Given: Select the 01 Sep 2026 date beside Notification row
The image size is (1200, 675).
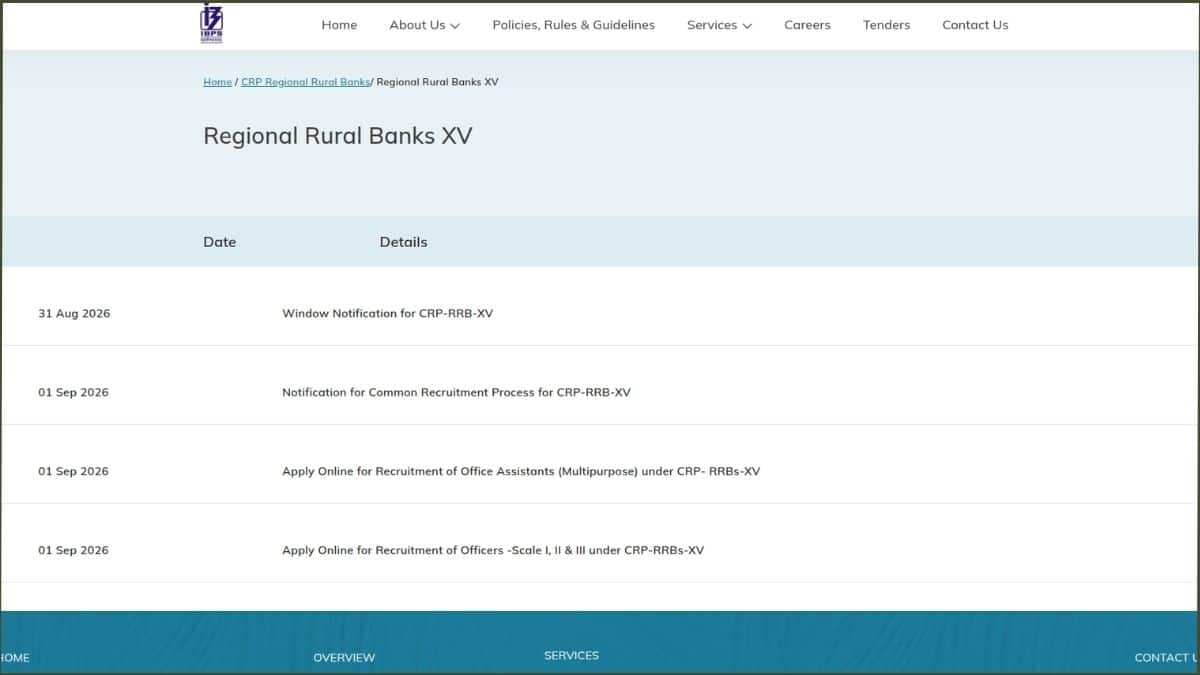Looking at the screenshot, I should [74, 393].
